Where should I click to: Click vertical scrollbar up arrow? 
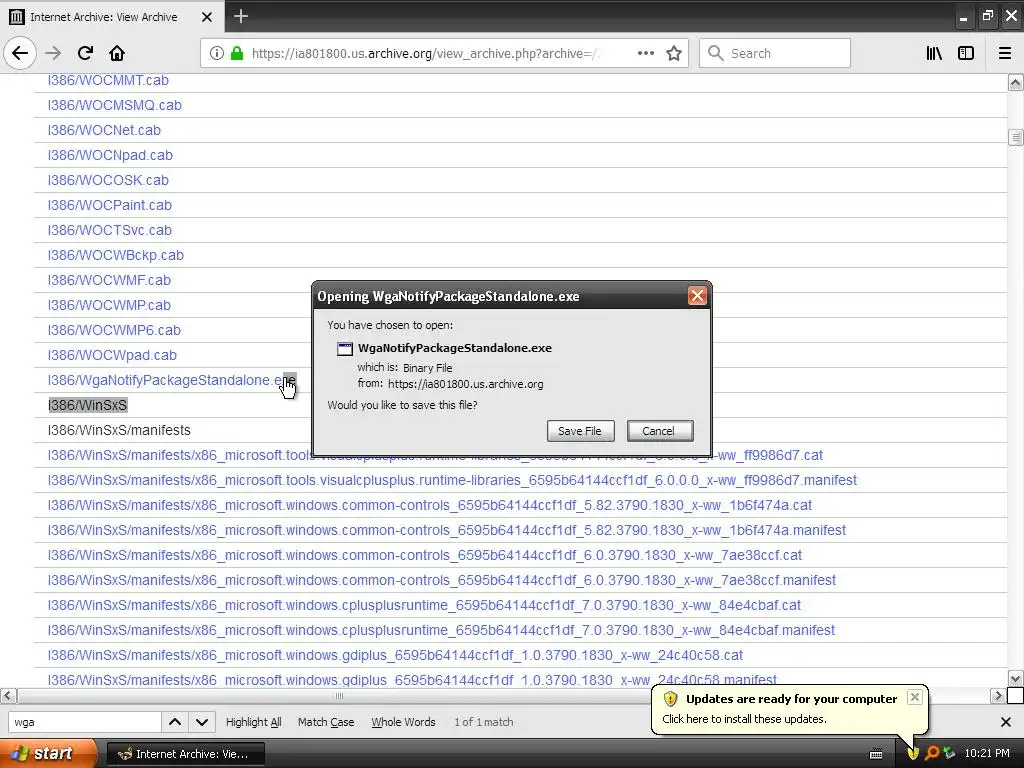click(x=1015, y=82)
